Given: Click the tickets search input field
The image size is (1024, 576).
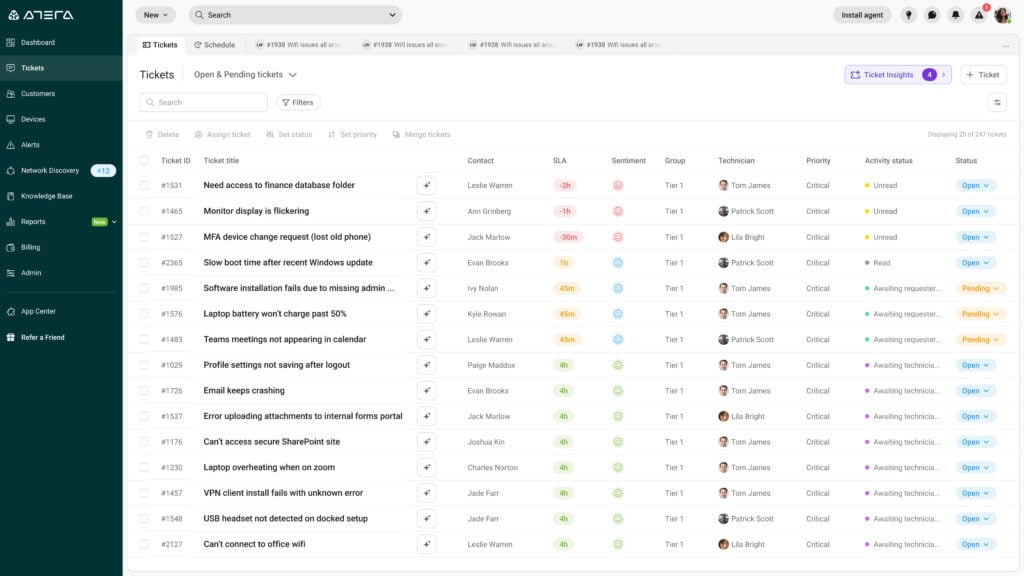Looking at the screenshot, I should [x=204, y=102].
